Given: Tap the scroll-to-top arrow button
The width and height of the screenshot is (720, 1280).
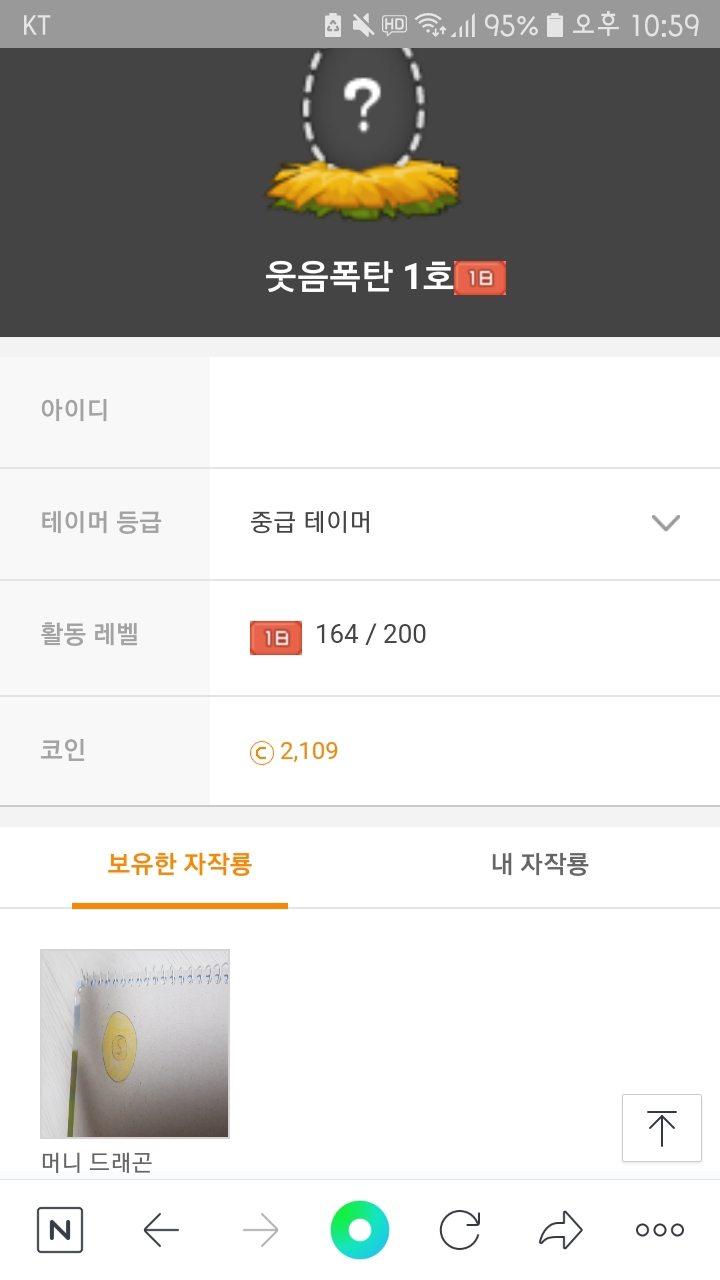Looking at the screenshot, I should point(661,1128).
